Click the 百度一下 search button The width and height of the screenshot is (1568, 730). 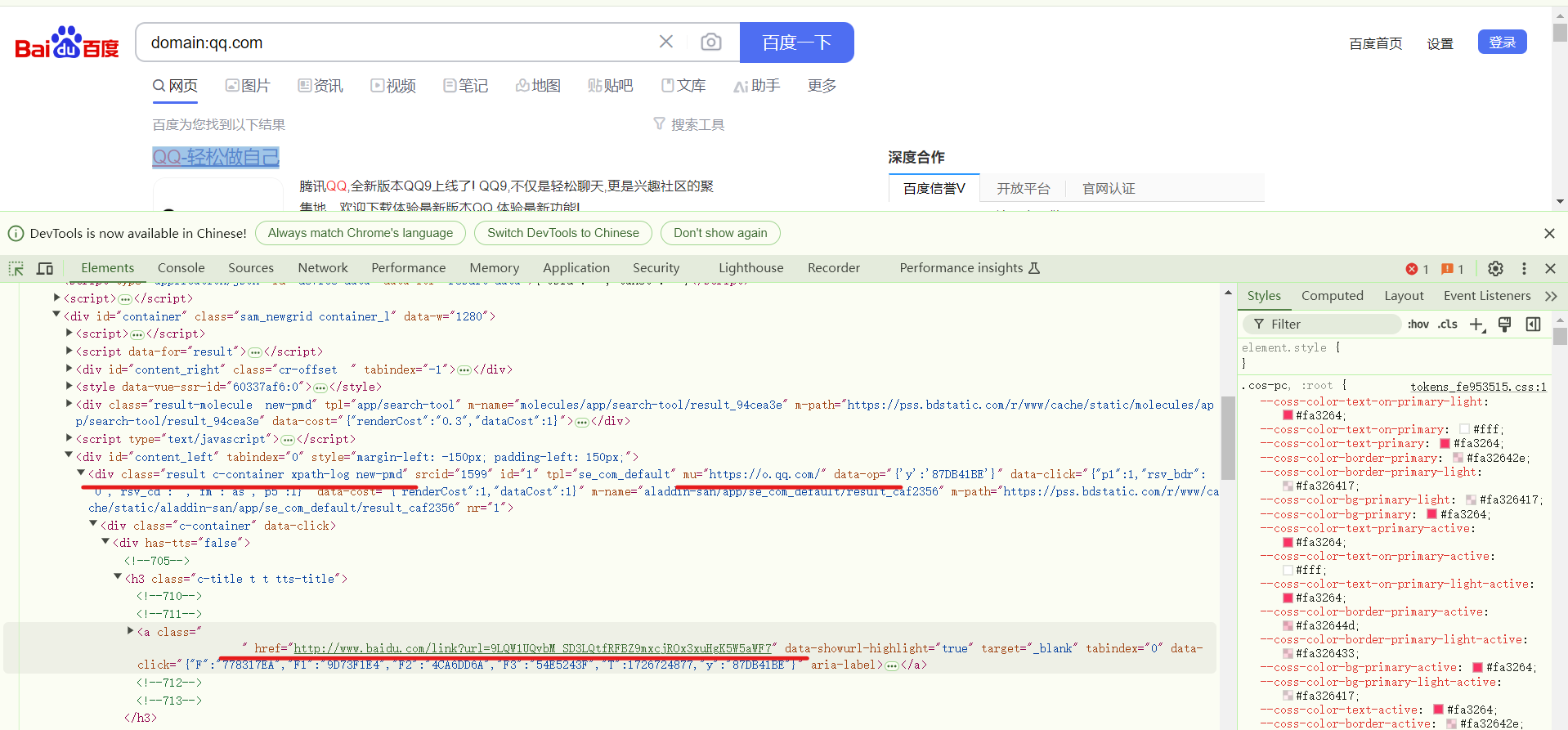point(797,43)
